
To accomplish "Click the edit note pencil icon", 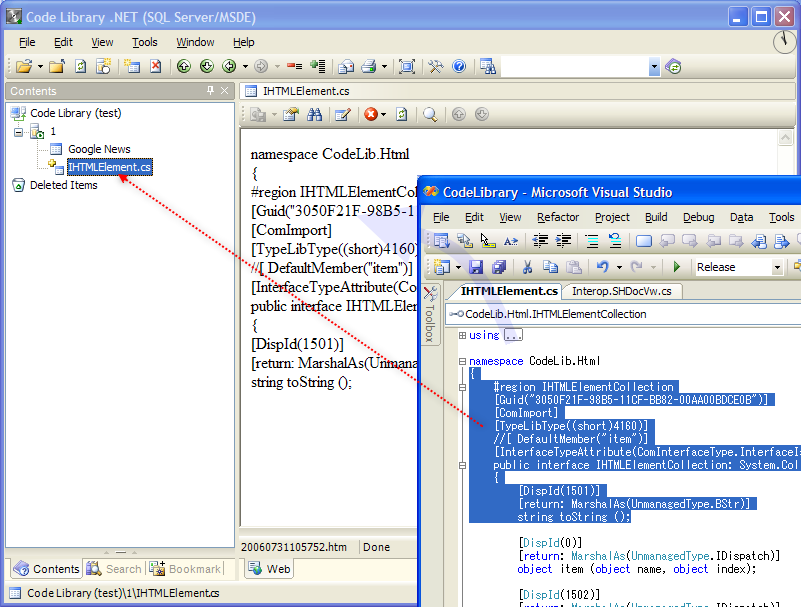I will coord(343,114).
